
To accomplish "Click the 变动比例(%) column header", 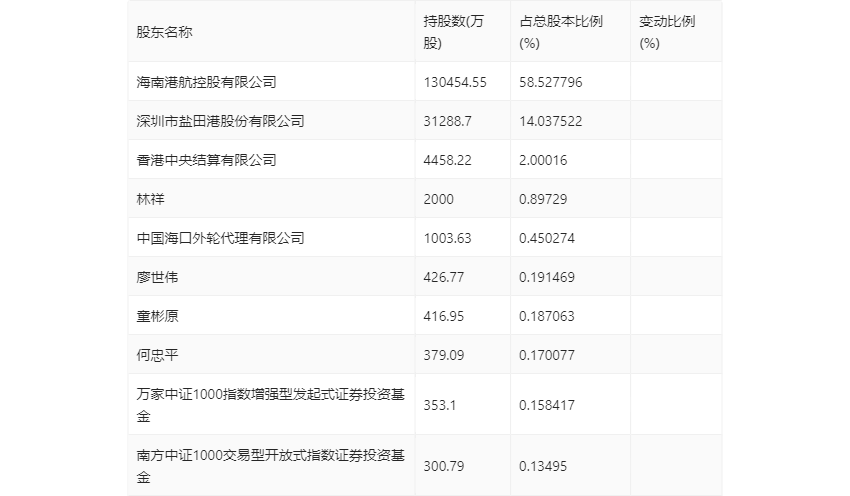I will 667,33.
